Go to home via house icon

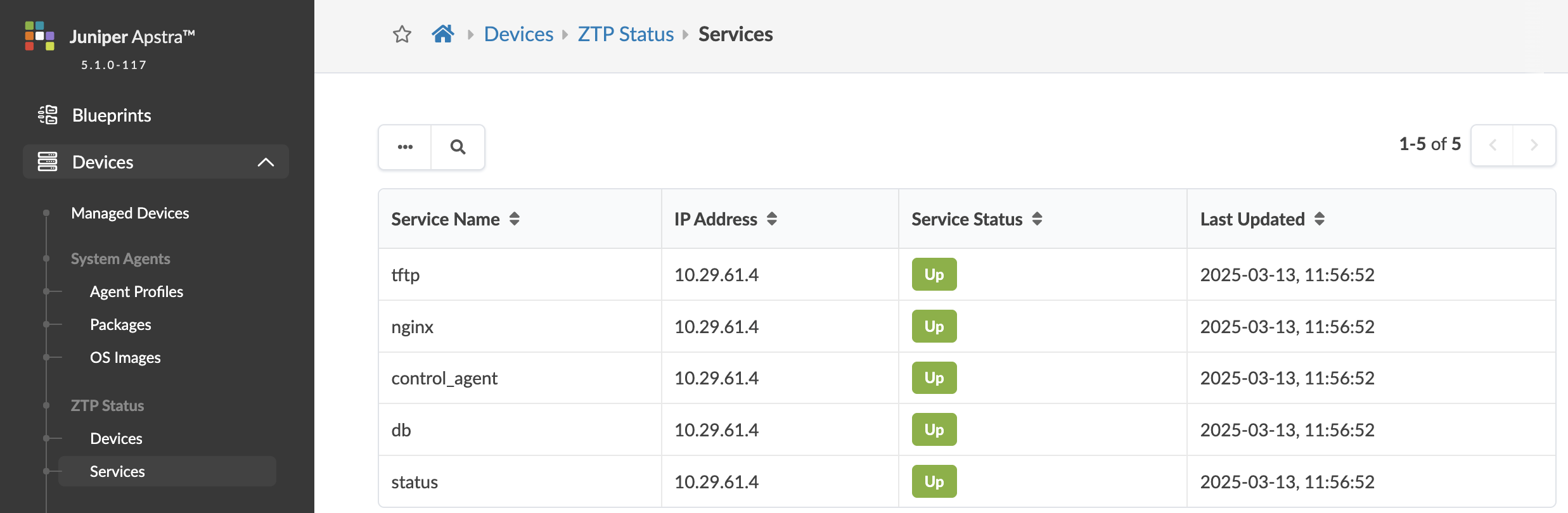click(x=443, y=34)
